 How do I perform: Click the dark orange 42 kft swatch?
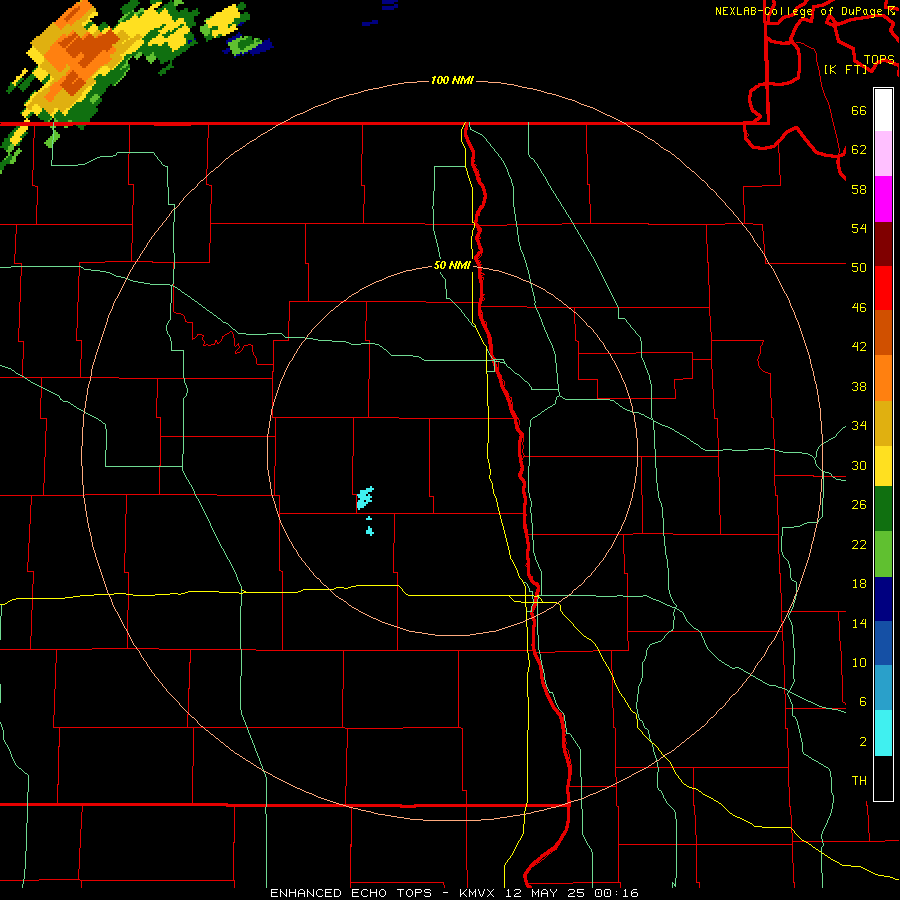(883, 332)
